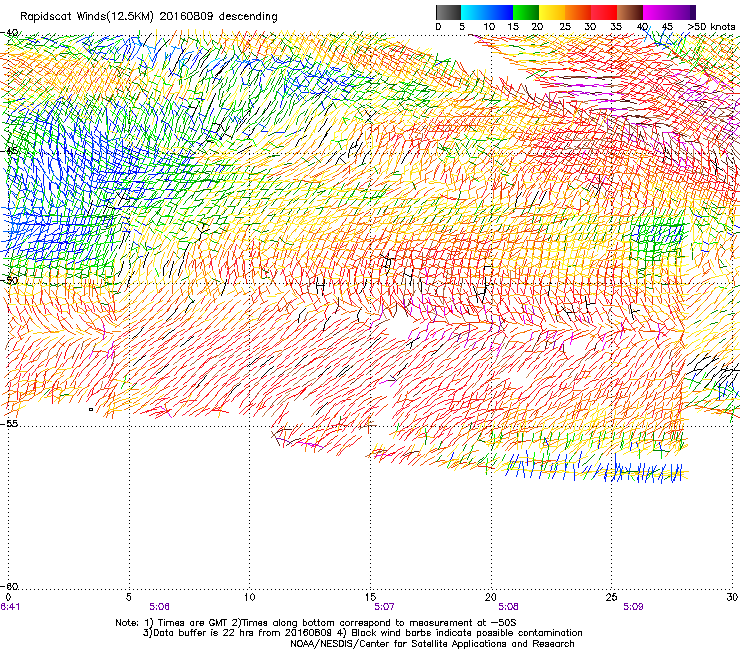Click the magenta 40-45 knots legend swatch
This screenshot has width=740, height=650.
point(656,12)
